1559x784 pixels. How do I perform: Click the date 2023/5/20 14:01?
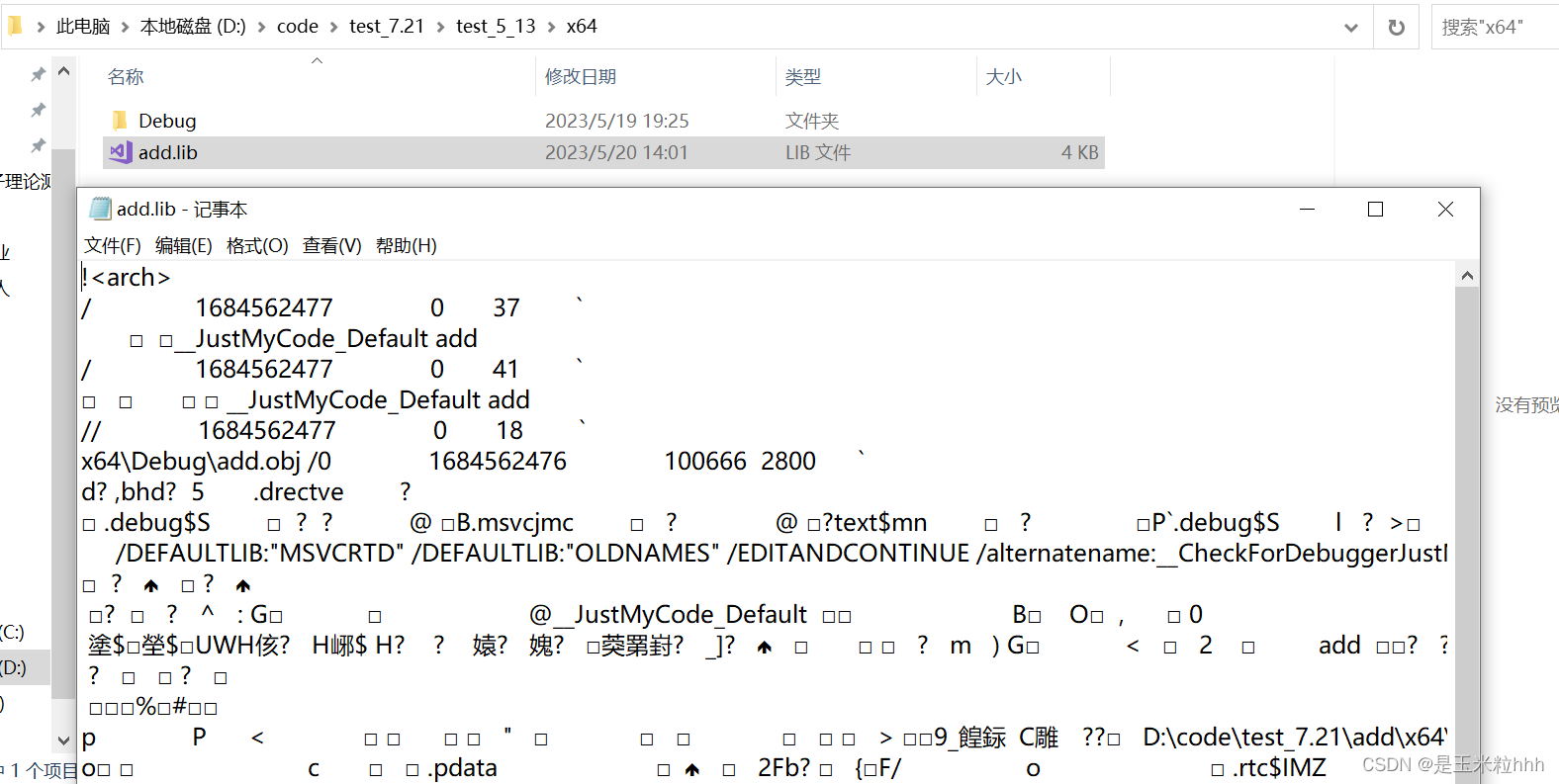(616, 152)
